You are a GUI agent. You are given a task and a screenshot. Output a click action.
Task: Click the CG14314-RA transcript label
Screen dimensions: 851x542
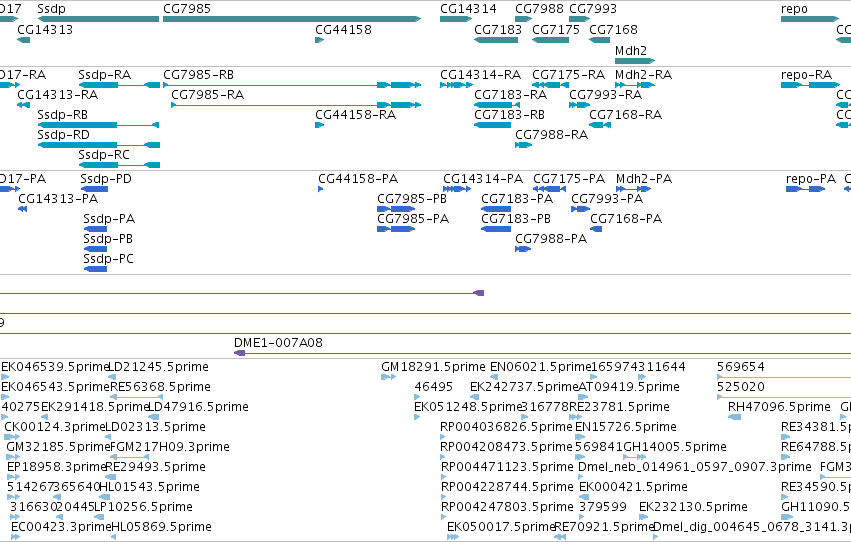point(480,74)
